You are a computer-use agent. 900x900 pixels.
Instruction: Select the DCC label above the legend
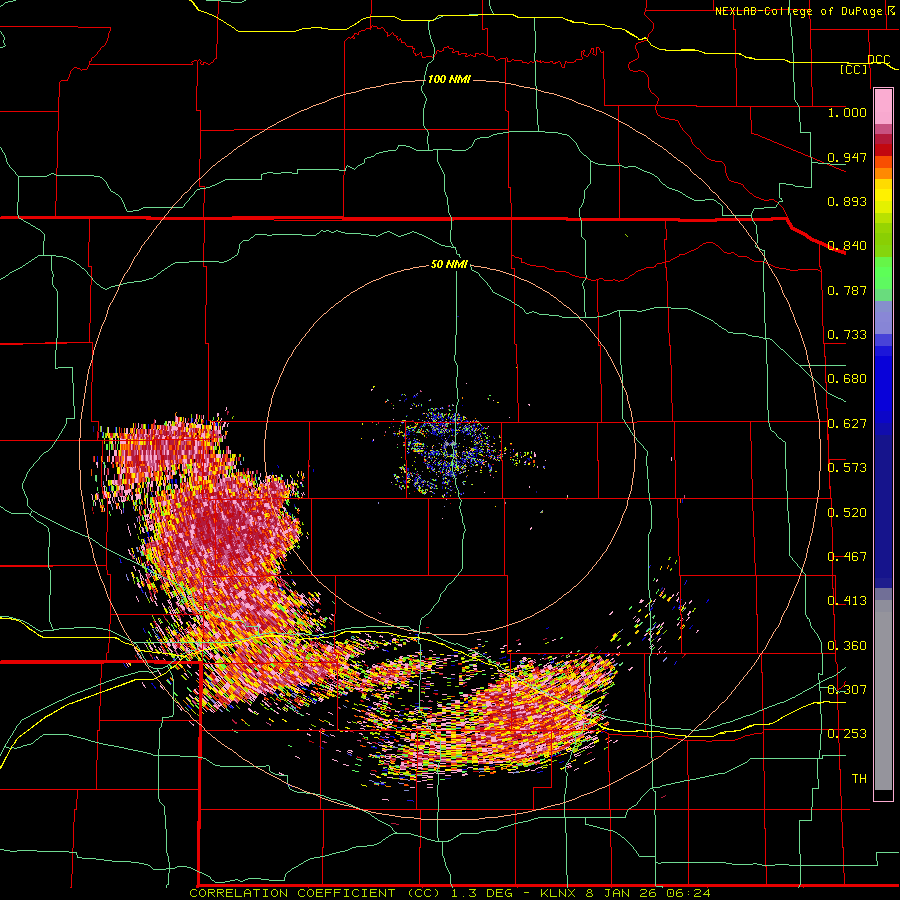(878, 60)
